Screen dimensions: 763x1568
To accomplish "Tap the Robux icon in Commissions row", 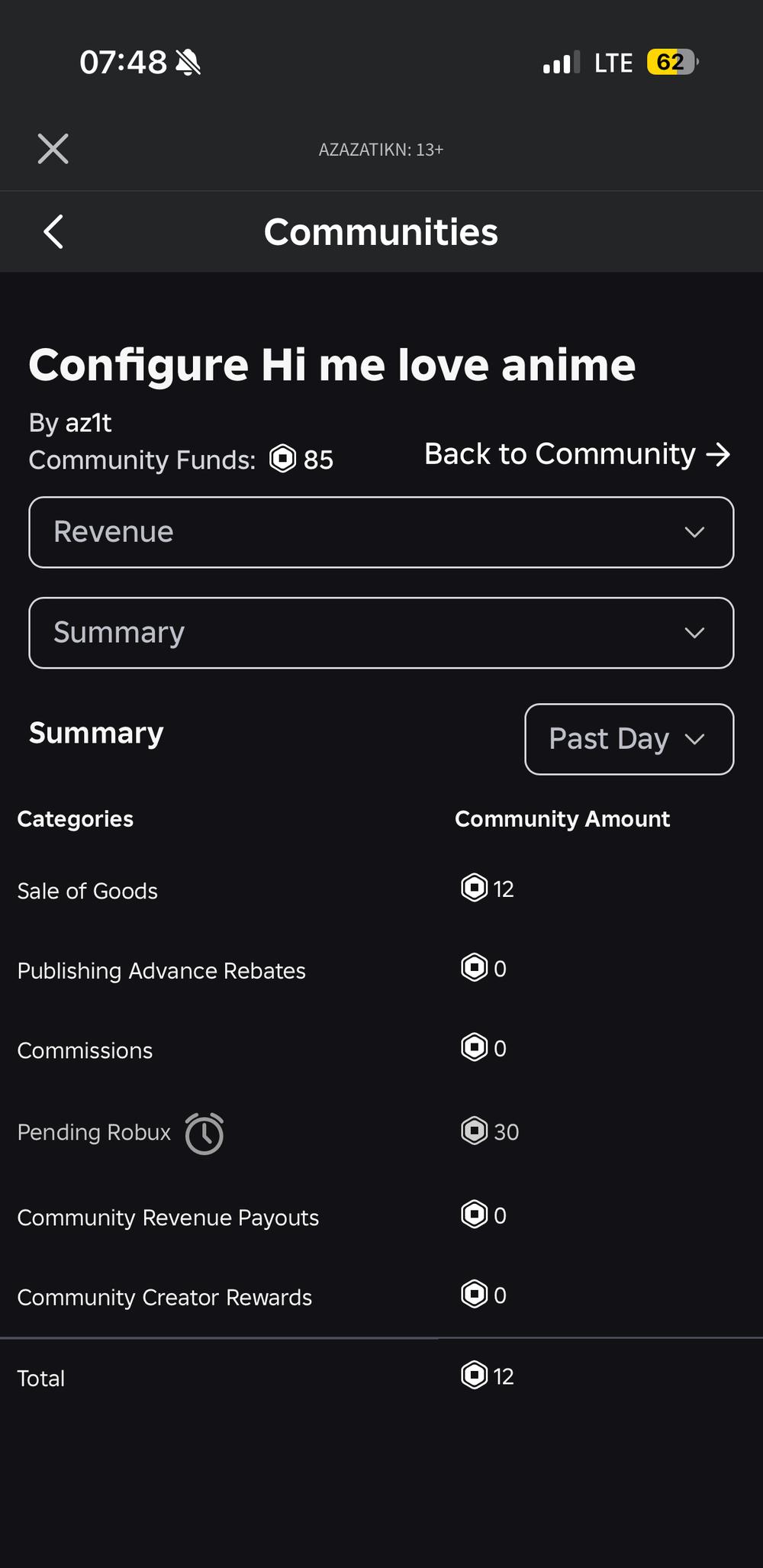I will [475, 1047].
